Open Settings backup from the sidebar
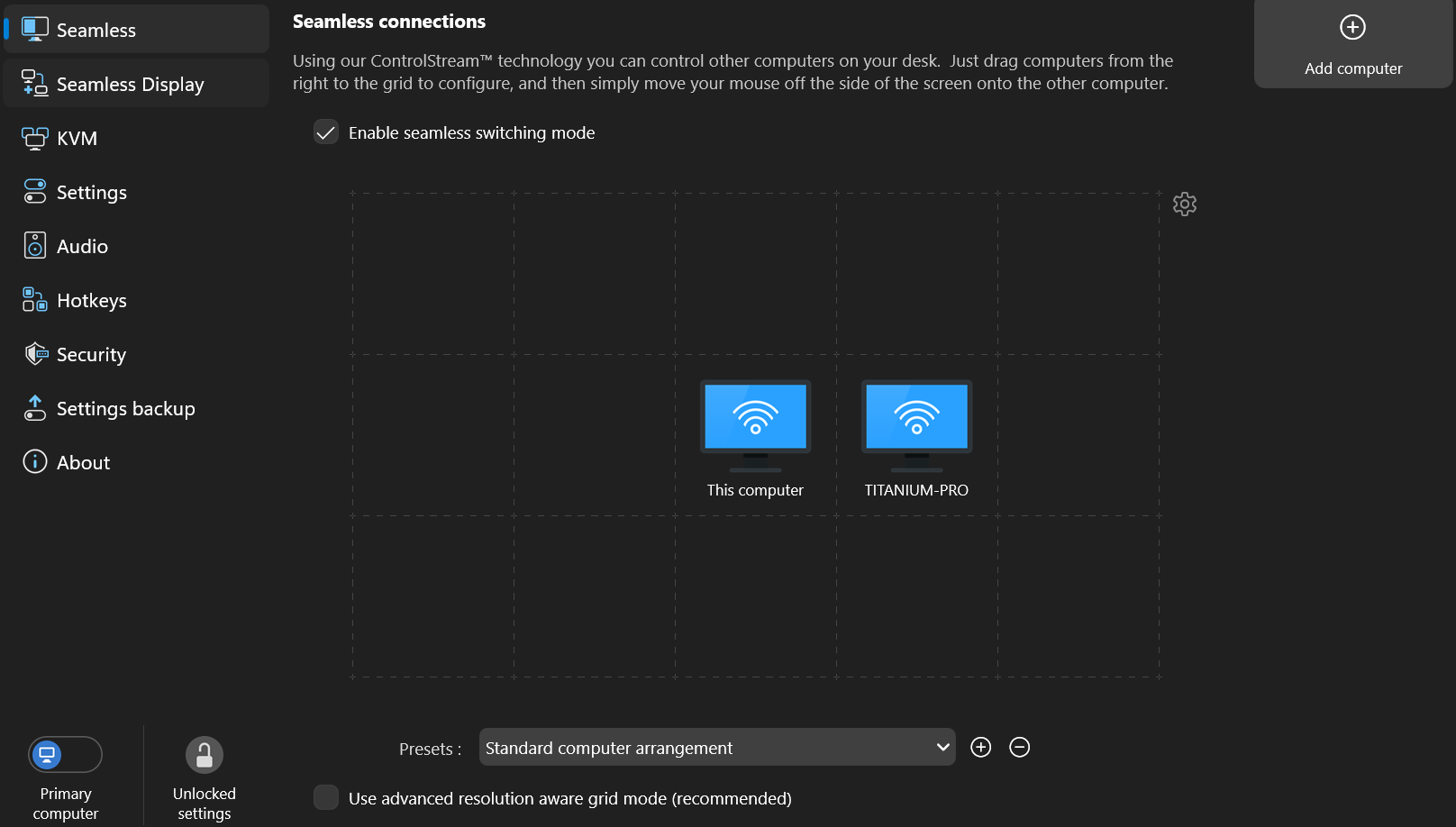Viewport: 1456px width, 827px height. click(x=125, y=409)
